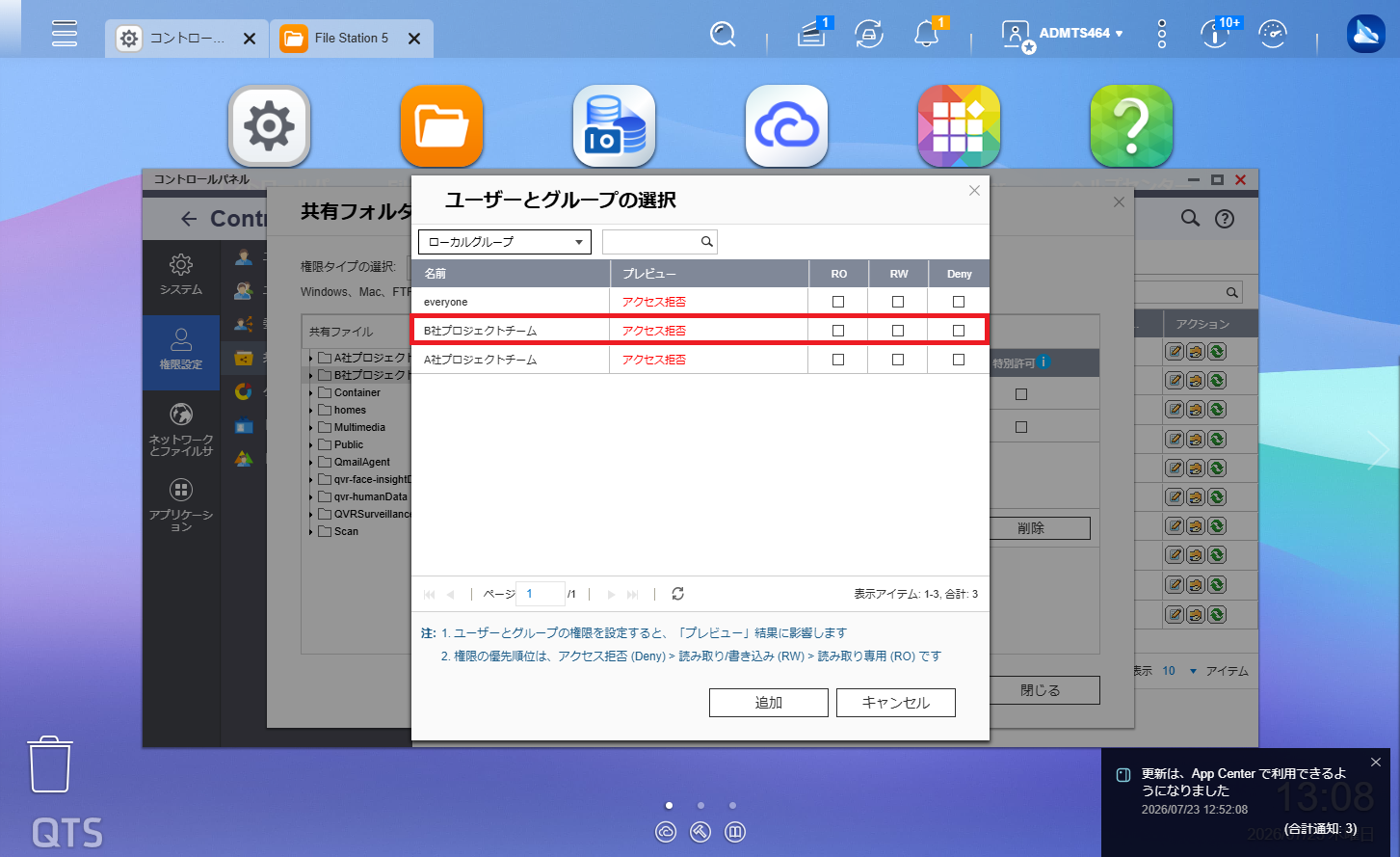Image resolution: width=1400 pixels, height=857 pixels.
Task: Open items-per-page dropdown showing 10
Action: (x=1179, y=671)
